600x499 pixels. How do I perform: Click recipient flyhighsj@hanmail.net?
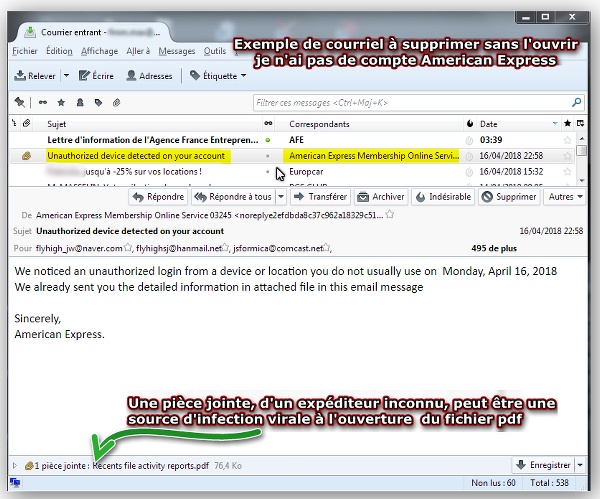(x=179, y=248)
